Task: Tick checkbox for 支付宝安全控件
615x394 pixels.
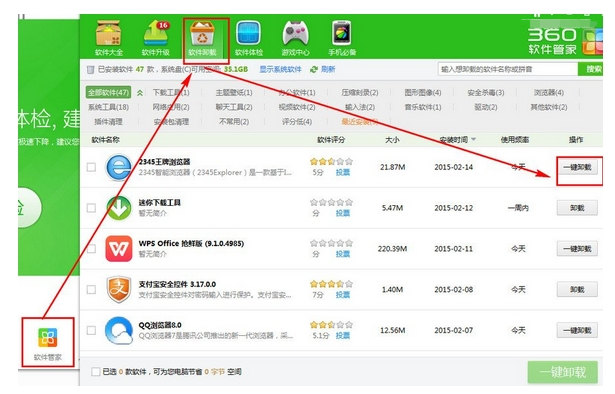Action: (91, 289)
